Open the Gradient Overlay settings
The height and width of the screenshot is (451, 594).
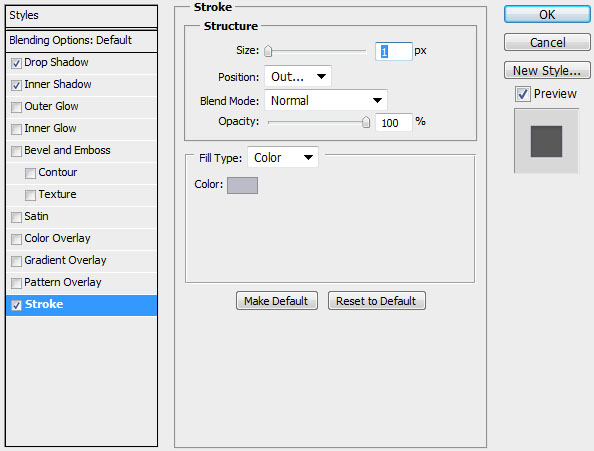(x=81, y=261)
